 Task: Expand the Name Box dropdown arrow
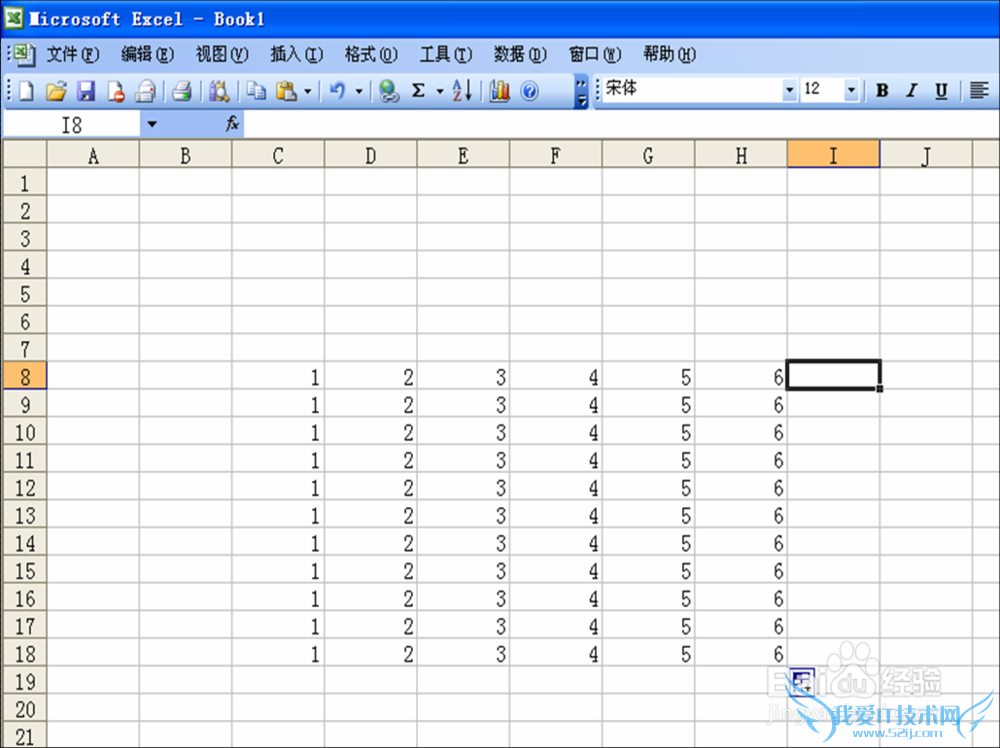coord(152,124)
